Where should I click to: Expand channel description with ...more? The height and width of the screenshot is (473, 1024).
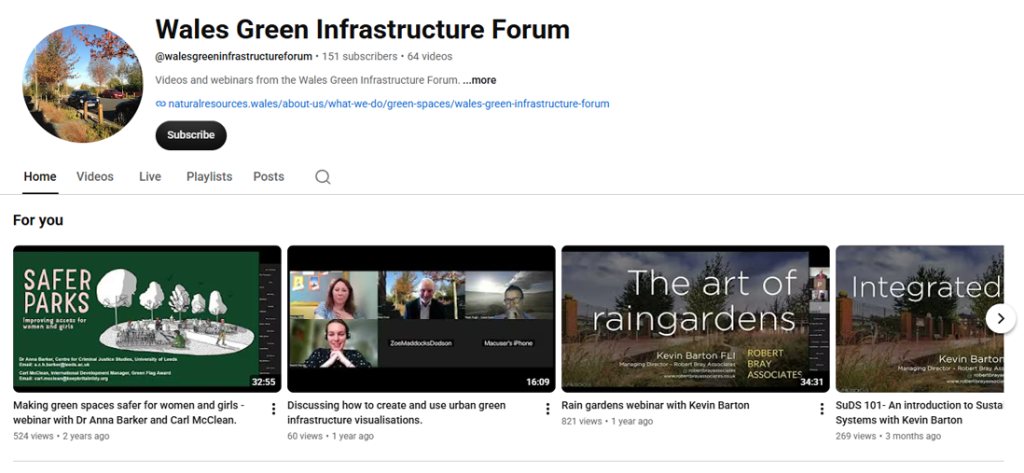(x=479, y=80)
